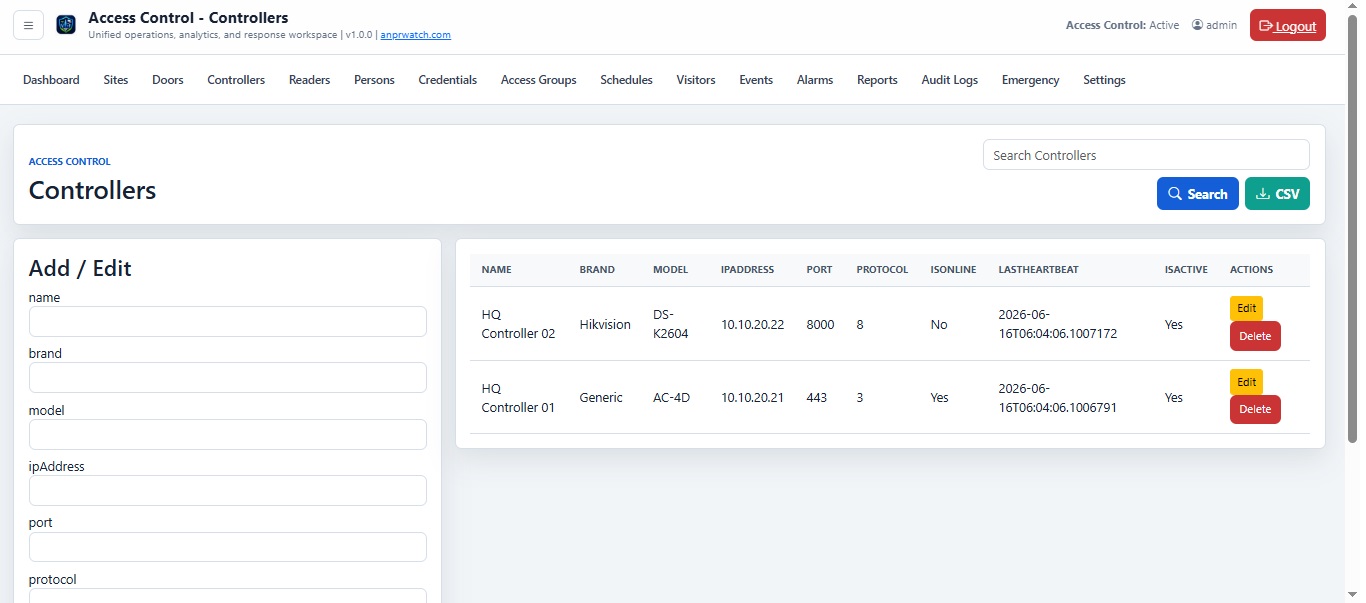This screenshot has width=1366, height=603.
Task: Open the Visitors page
Action: [696, 80]
